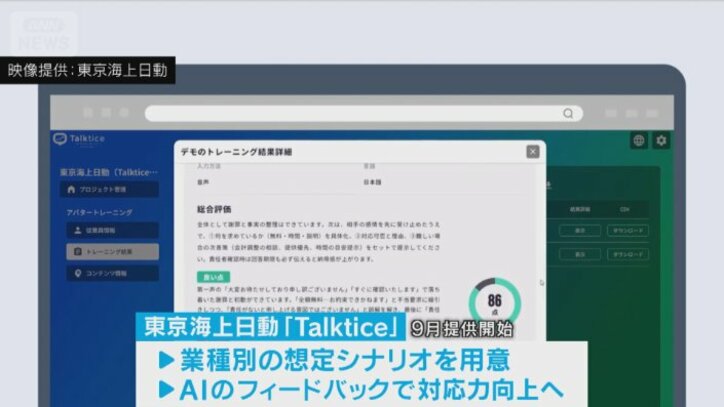Viewport: 724px width, 407px height.
Task: Click the dialog title デモのトレーニング結果詳細
Action: point(236,152)
